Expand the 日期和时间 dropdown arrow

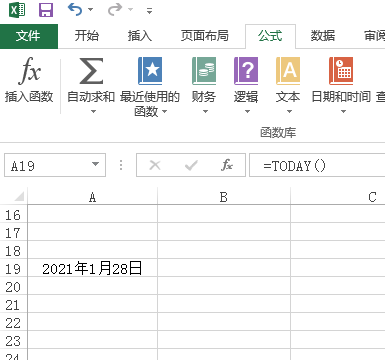pyautogui.click(x=343, y=112)
